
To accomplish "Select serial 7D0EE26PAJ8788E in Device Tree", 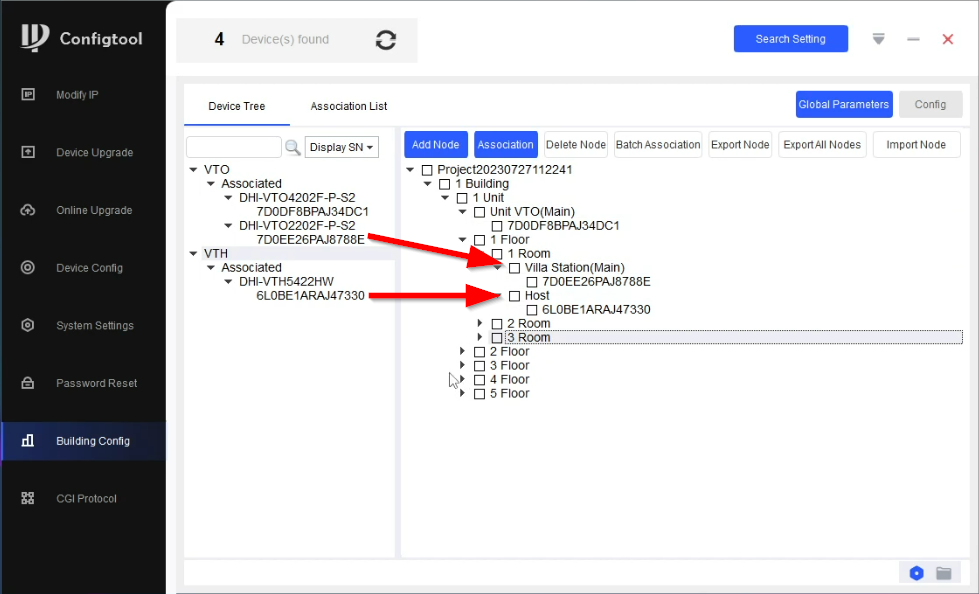I will click(310, 239).
